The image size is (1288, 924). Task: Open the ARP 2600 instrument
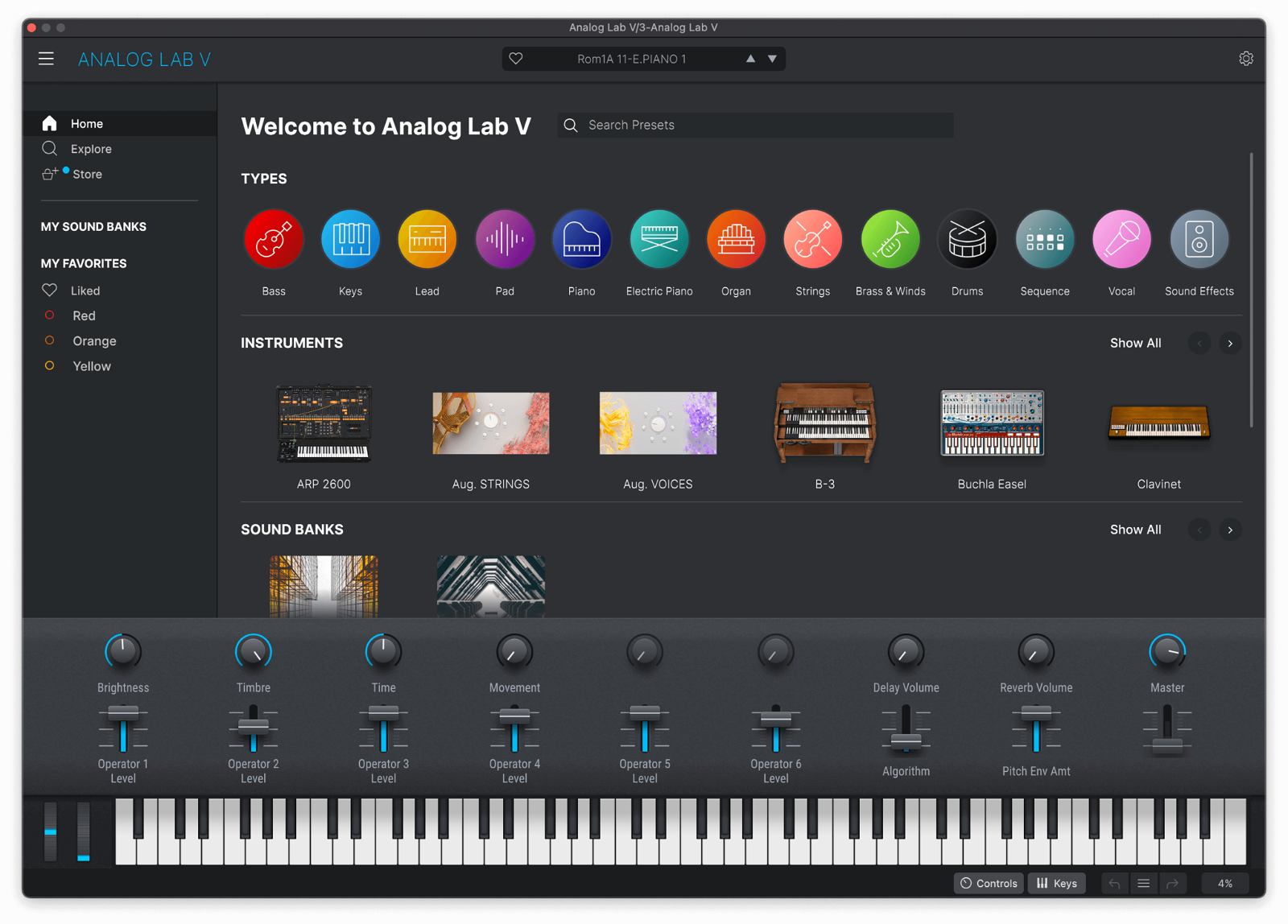pos(324,423)
